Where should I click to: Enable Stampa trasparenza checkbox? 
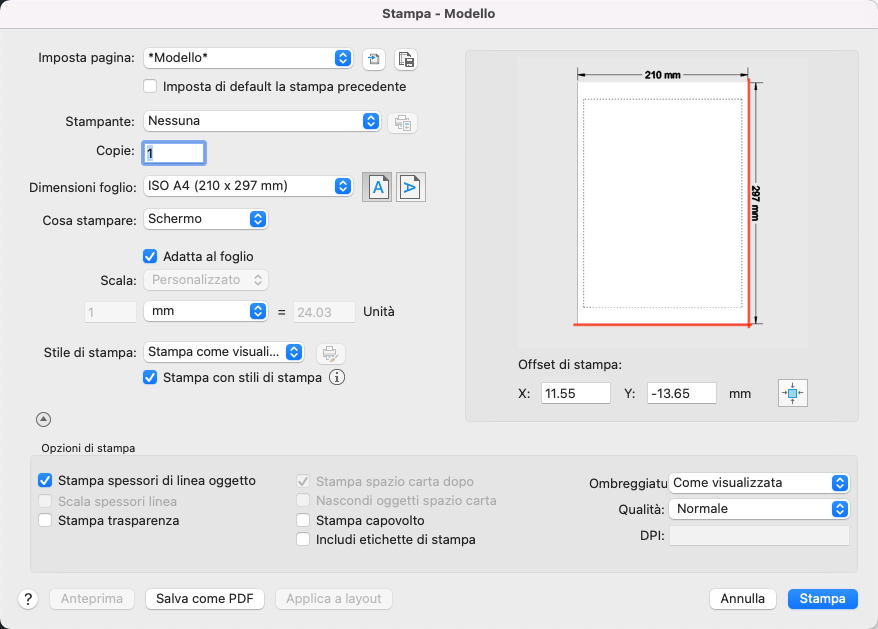click(x=45, y=520)
